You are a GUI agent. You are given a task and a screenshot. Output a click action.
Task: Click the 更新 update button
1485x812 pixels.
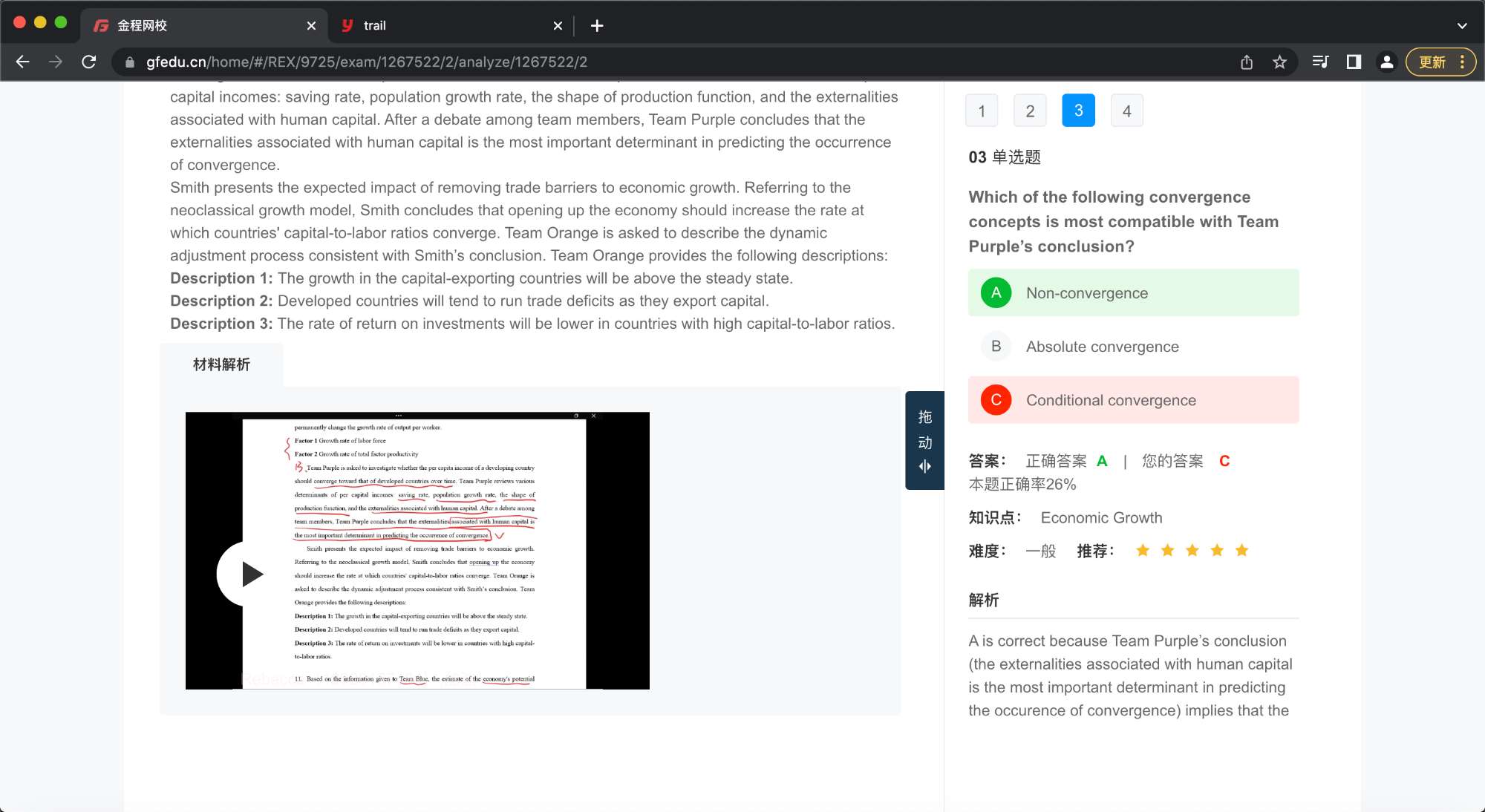(x=1432, y=62)
